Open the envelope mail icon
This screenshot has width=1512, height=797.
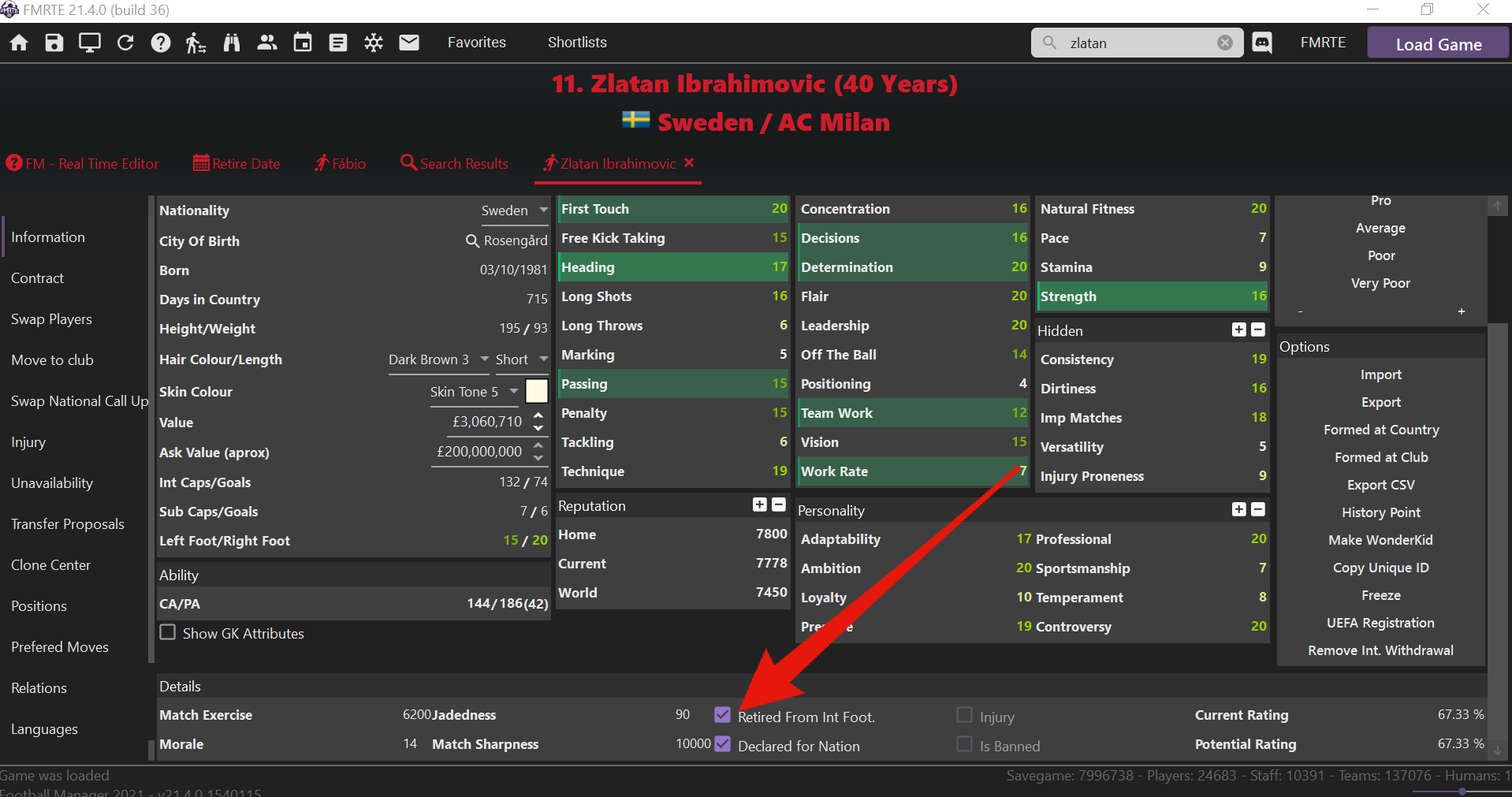coord(409,43)
